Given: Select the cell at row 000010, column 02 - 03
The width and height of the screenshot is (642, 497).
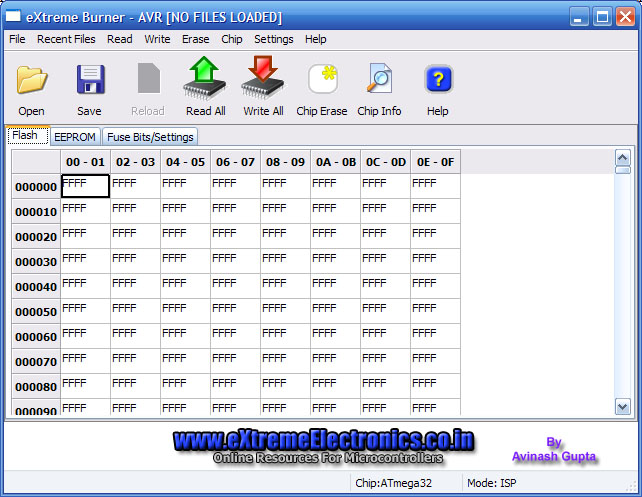Looking at the screenshot, I should pos(136,211).
